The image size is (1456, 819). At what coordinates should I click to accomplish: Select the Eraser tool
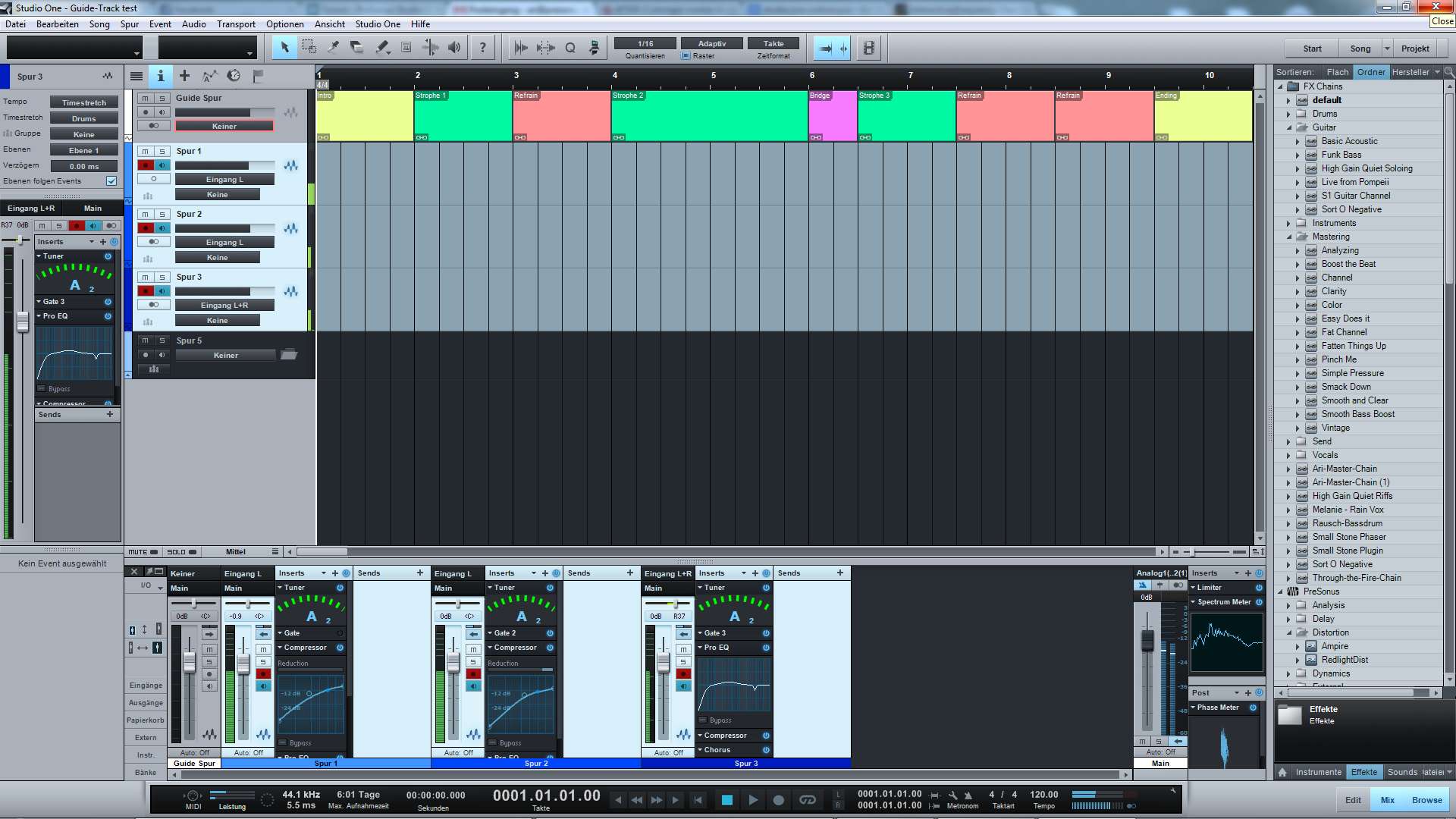tap(357, 48)
